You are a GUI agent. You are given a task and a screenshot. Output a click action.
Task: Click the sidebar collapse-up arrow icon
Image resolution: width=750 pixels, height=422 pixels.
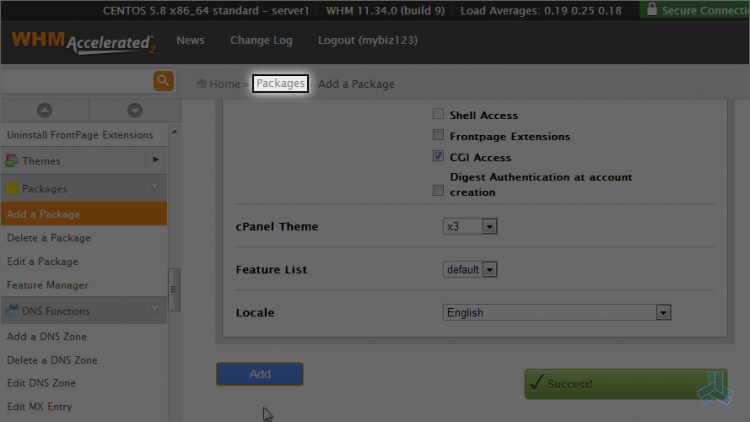[x=44, y=111]
